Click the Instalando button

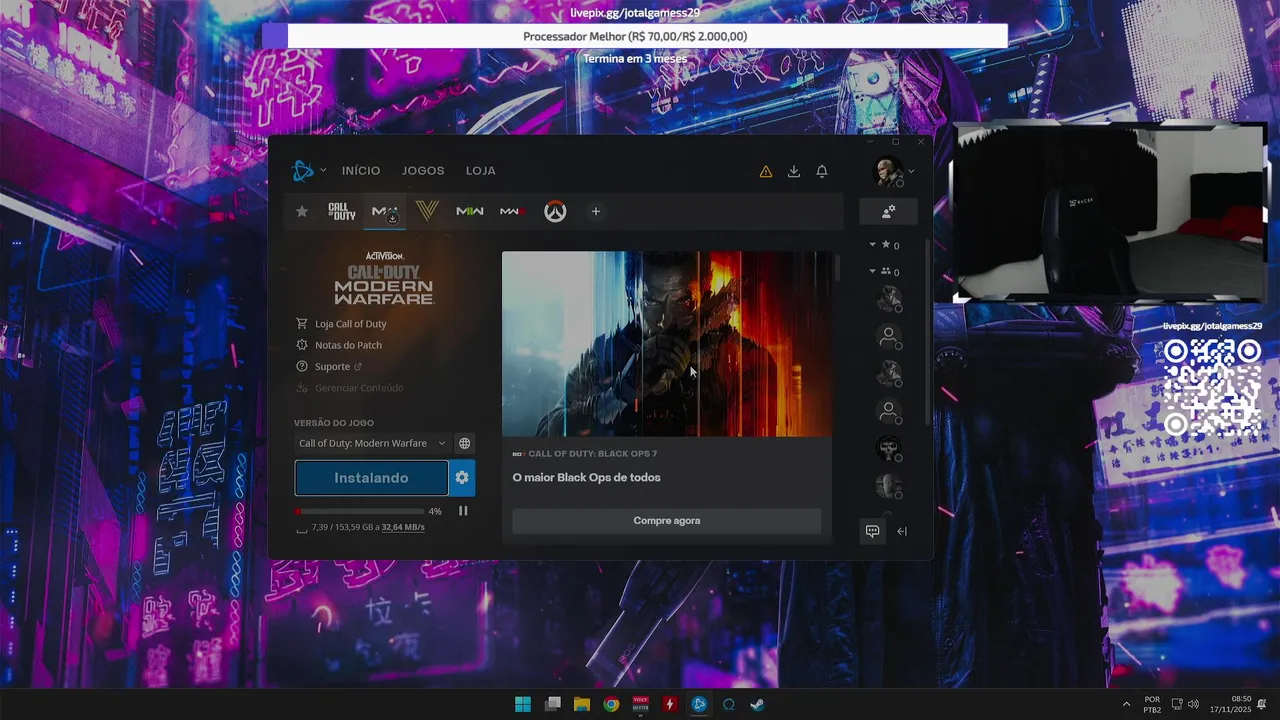[371, 478]
